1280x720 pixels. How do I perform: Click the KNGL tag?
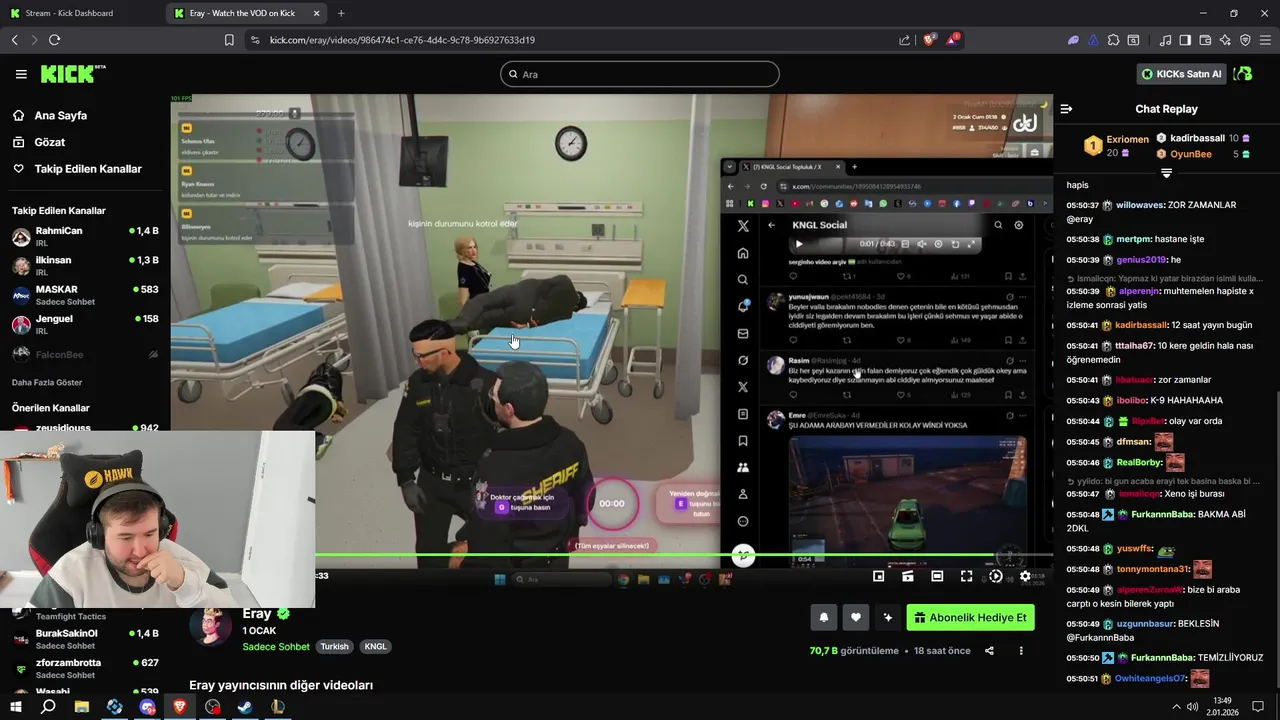(x=375, y=647)
